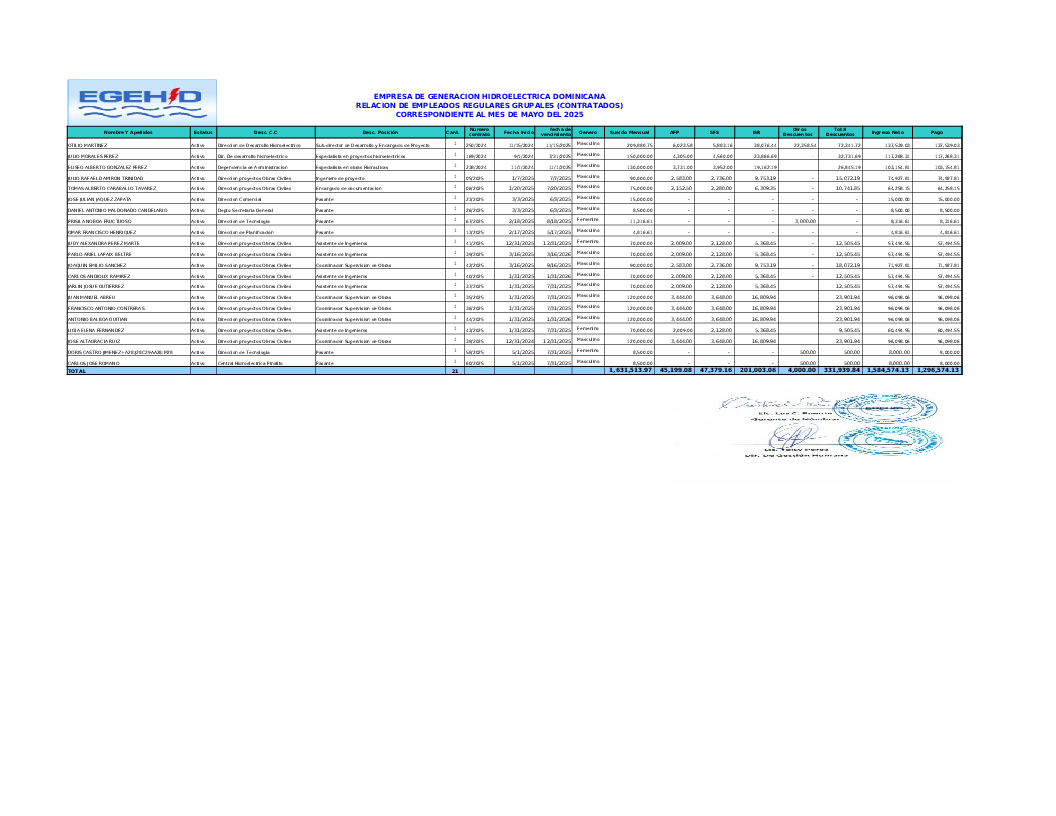Screen dimensions: 1056x816
Task: Select the 1,296,574.13 total Pago cell
Action: click(x=937, y=371)
